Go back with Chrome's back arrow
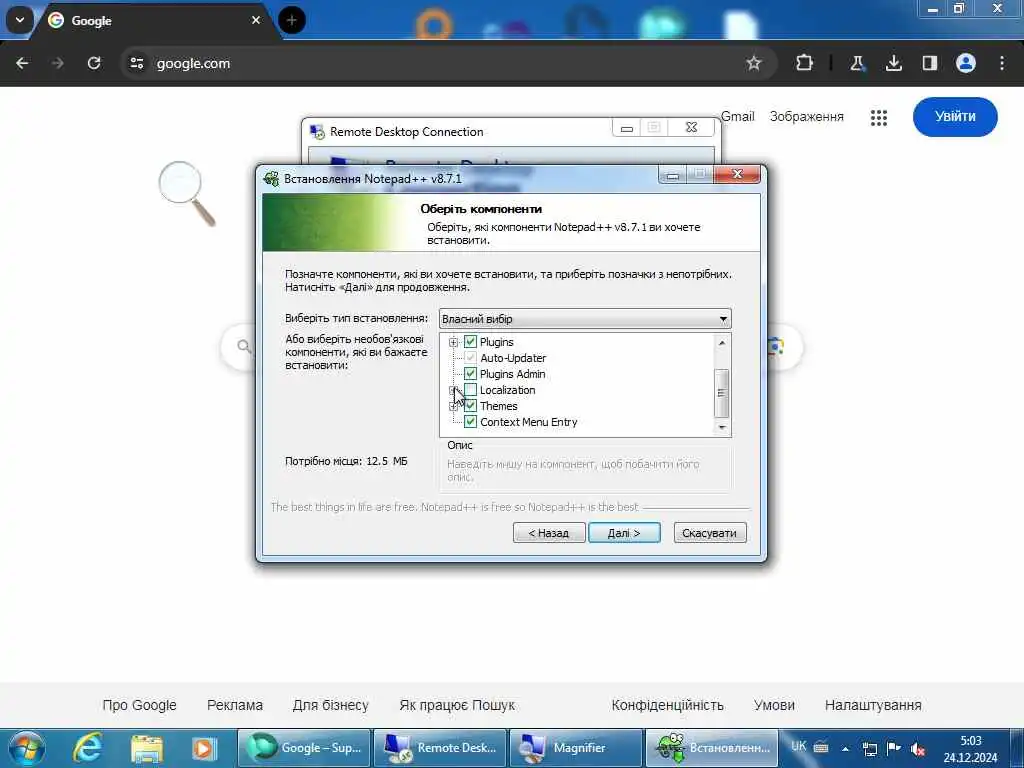This screenshot has height=768, width=1024. point(22,63)
